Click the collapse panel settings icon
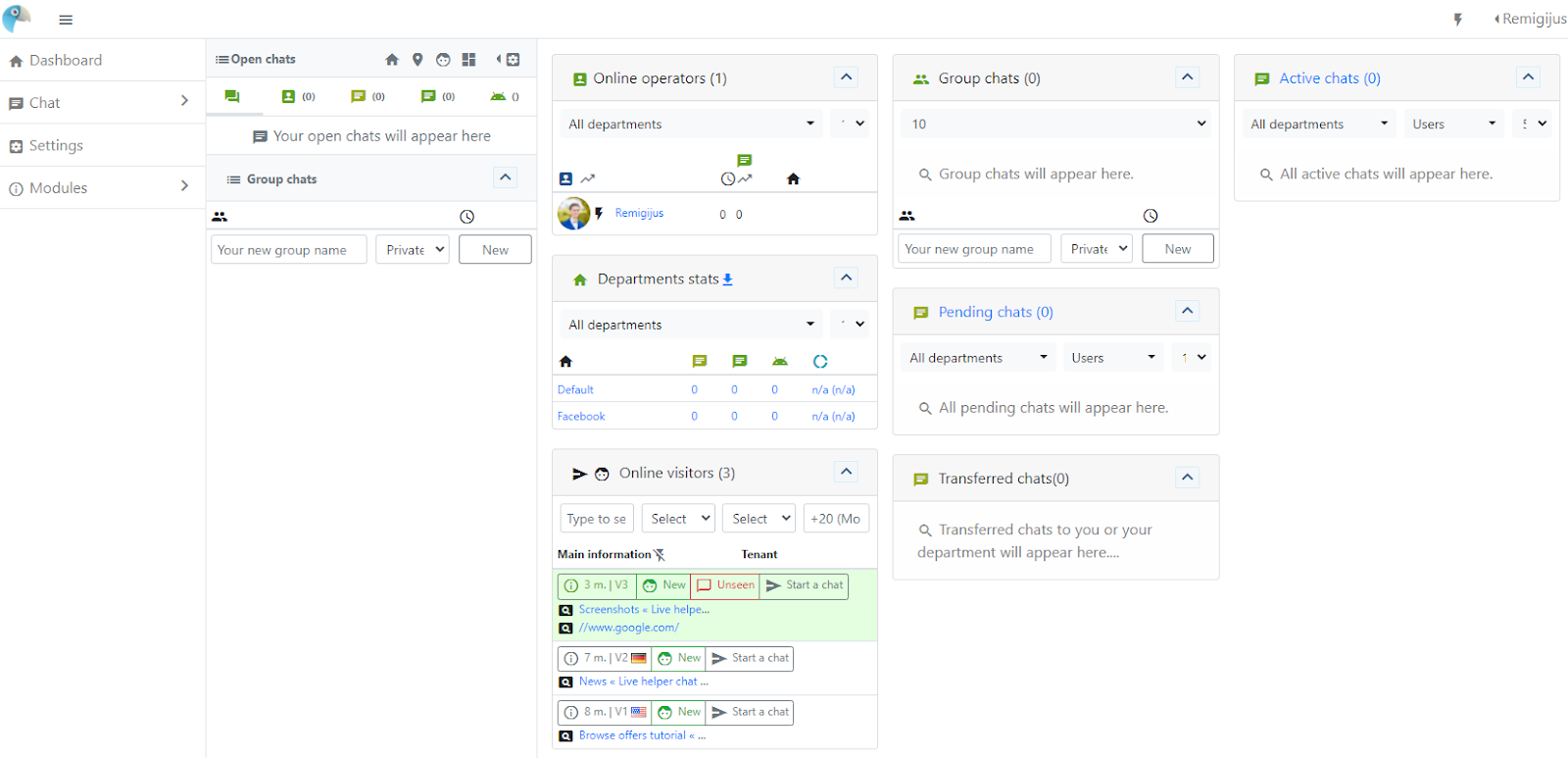Viewport: 1568px width, 758px height. click(508, 60)
